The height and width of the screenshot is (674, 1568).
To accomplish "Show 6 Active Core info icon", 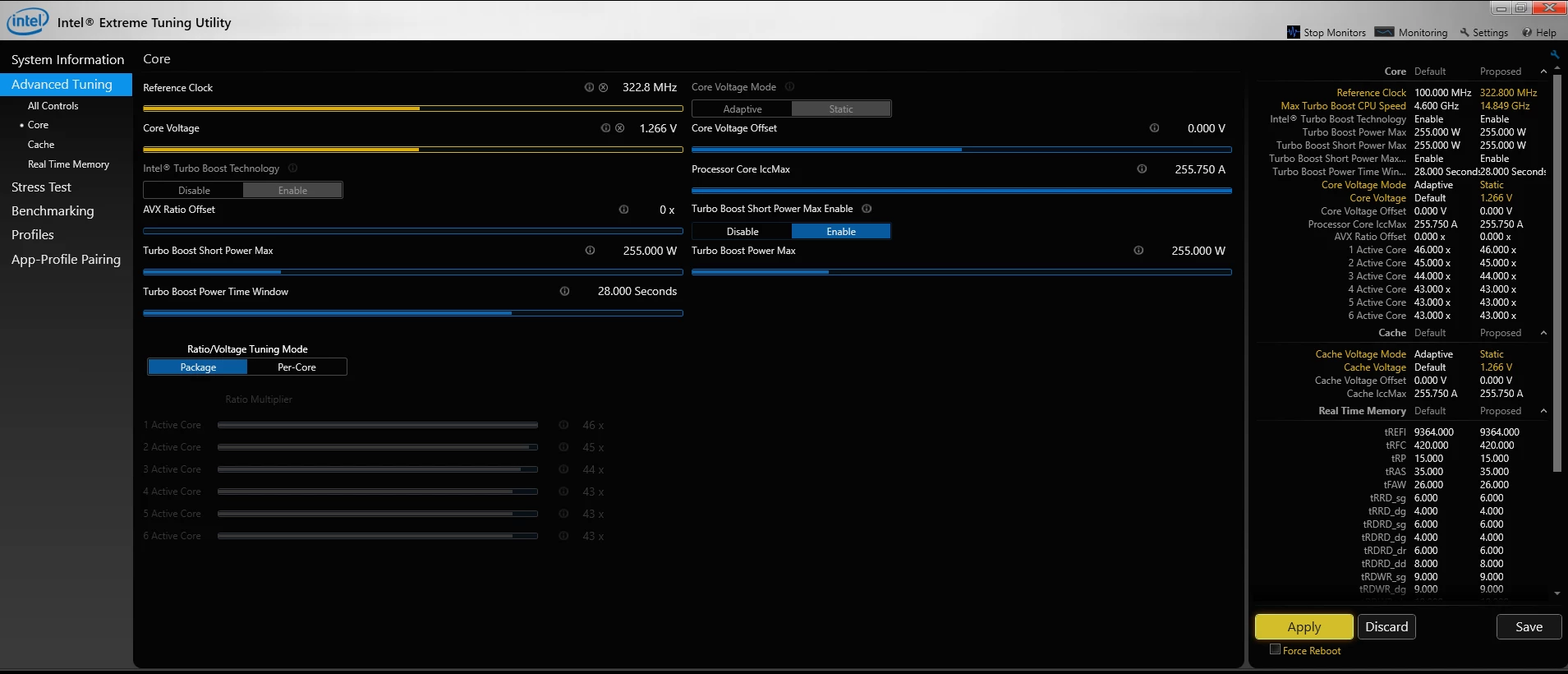I will pyautogui.click(x=563, y=536).
